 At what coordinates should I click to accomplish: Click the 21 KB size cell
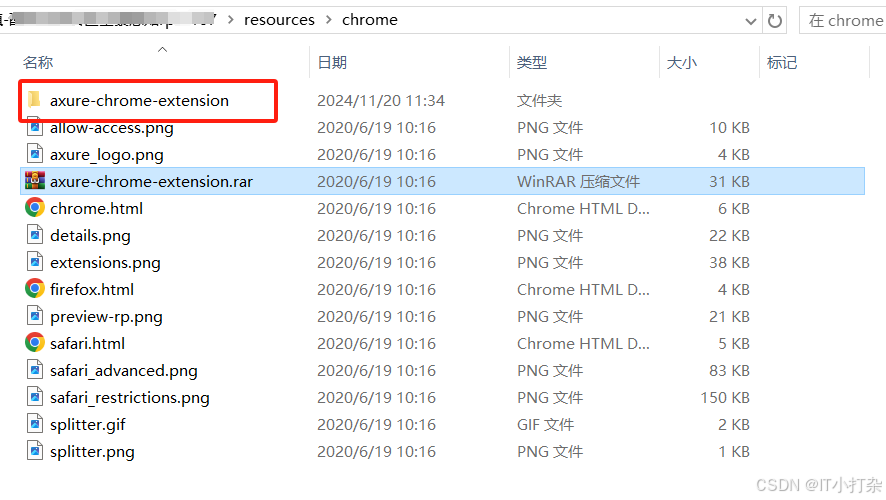point(729,316)
